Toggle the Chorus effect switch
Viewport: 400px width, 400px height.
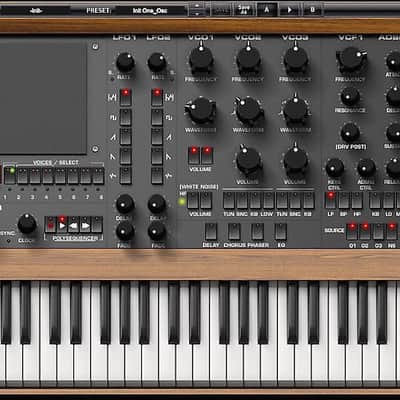234,232
